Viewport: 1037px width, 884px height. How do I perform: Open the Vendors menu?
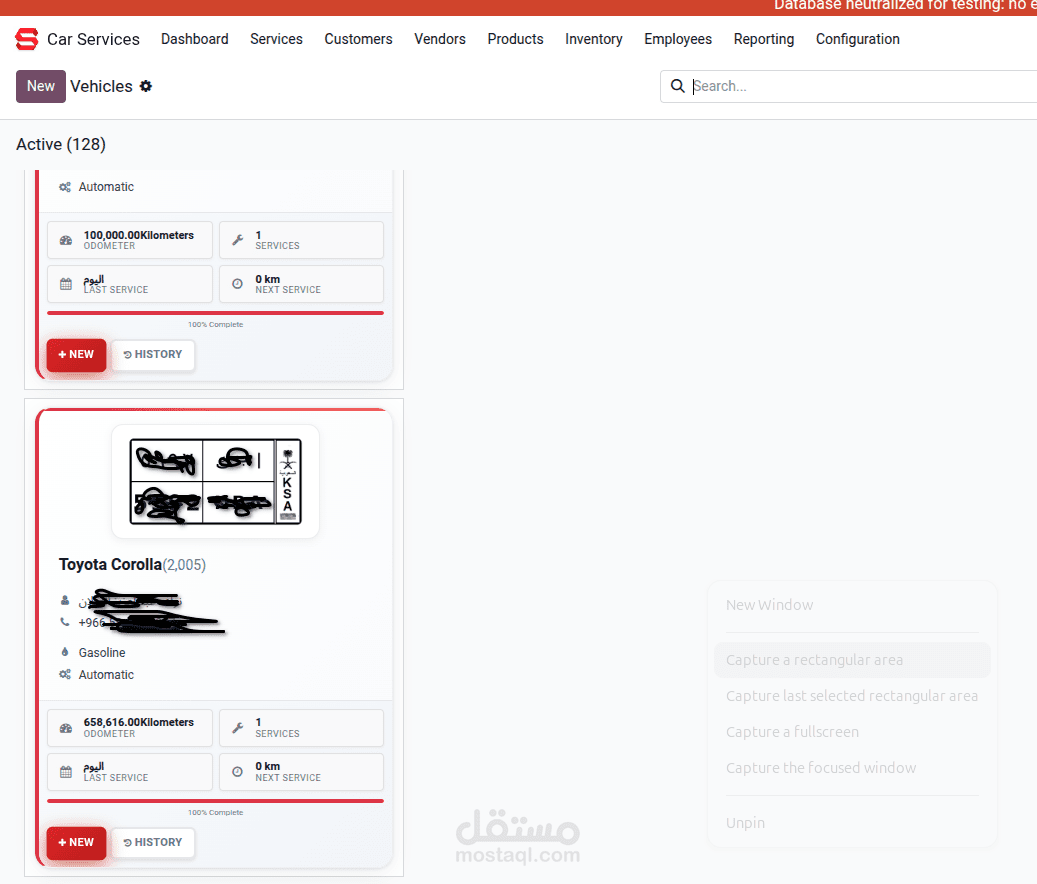440,39
